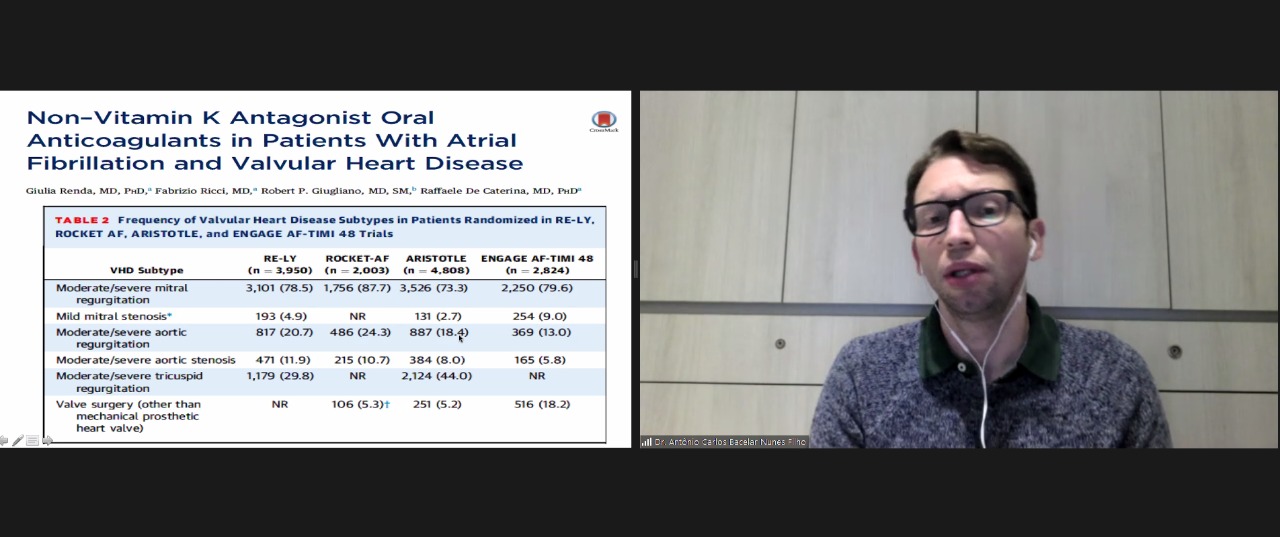Screen dimensions: 1280x537
Task: Click the value '817 (20.7)'
Action: pyautogui.click(x=280, y=332)
